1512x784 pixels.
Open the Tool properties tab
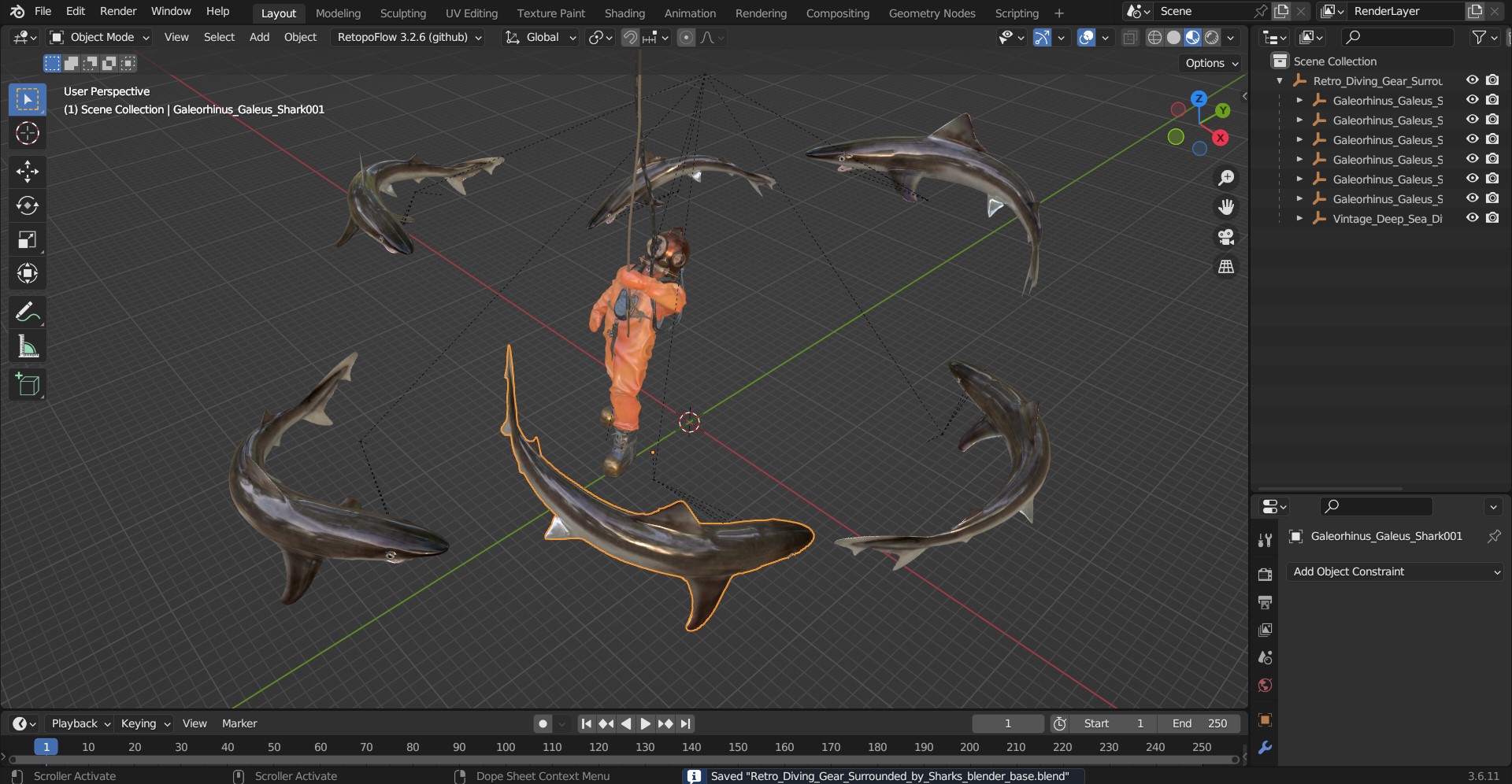click(x=1265, y=540)
